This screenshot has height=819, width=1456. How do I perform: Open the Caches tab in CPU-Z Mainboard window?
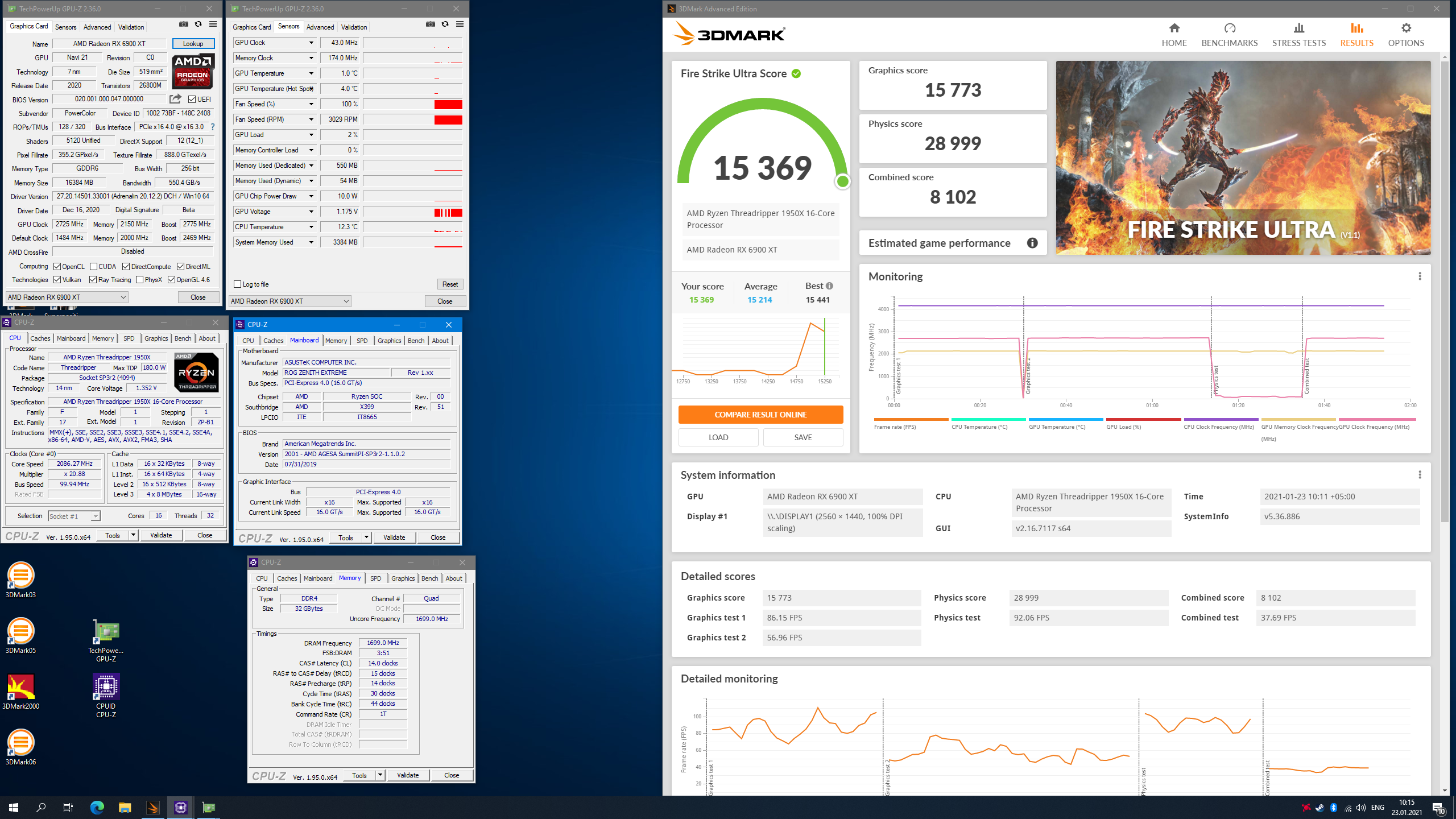coord(273,341)
